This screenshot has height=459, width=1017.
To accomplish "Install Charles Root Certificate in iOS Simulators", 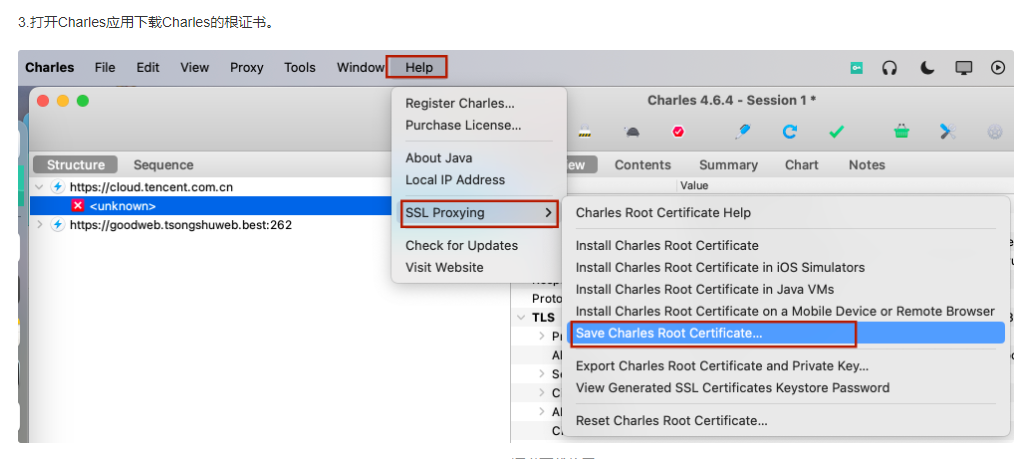I will (720, 267).
